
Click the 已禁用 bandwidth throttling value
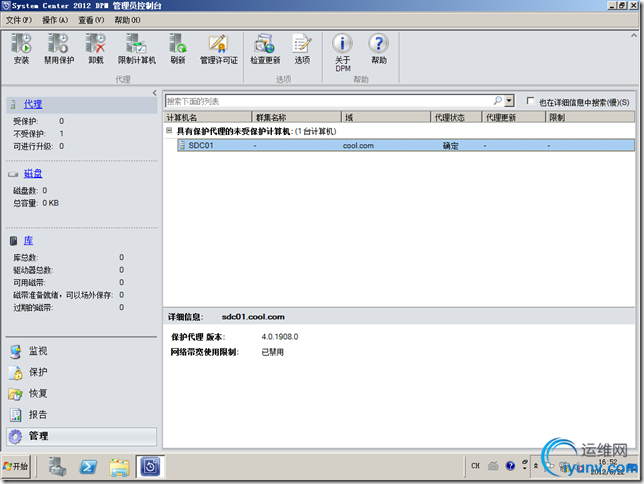point(273,353)
